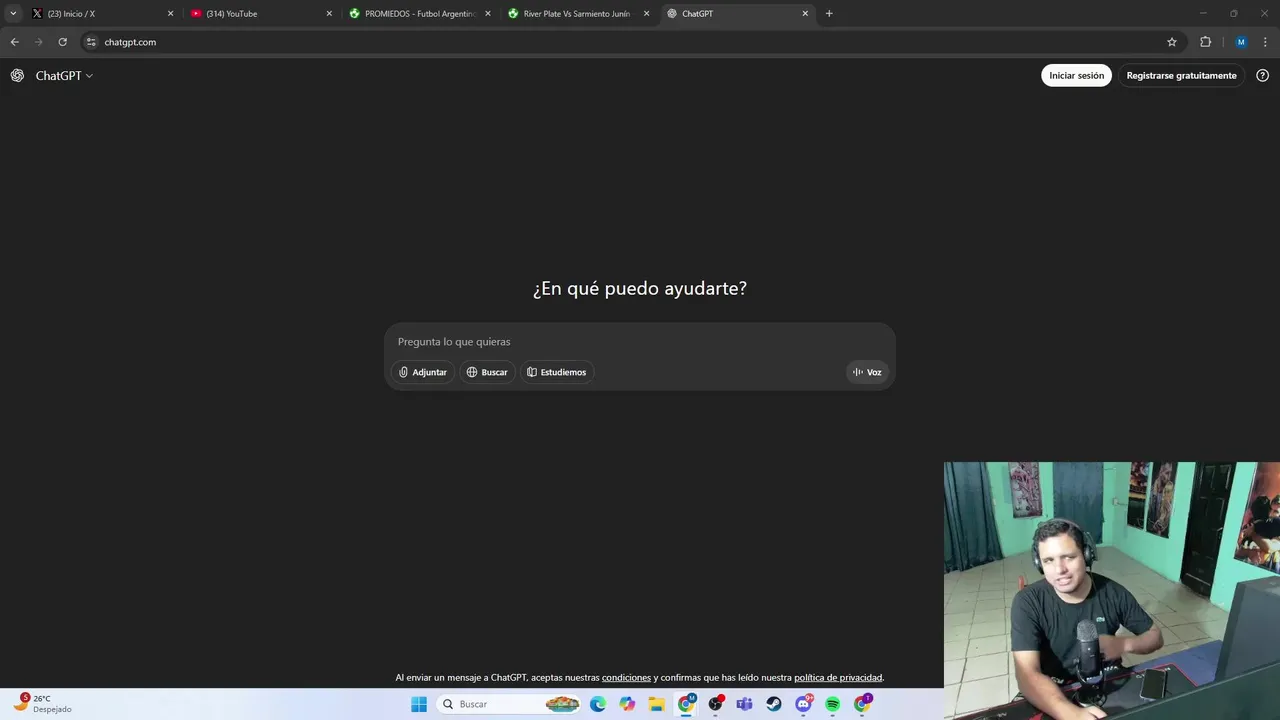Image resolution: width=1280 pixels, height=720 pixels.
Task: Close the River Plate Vs Sarmiento tab
Action: coord(646,14)
